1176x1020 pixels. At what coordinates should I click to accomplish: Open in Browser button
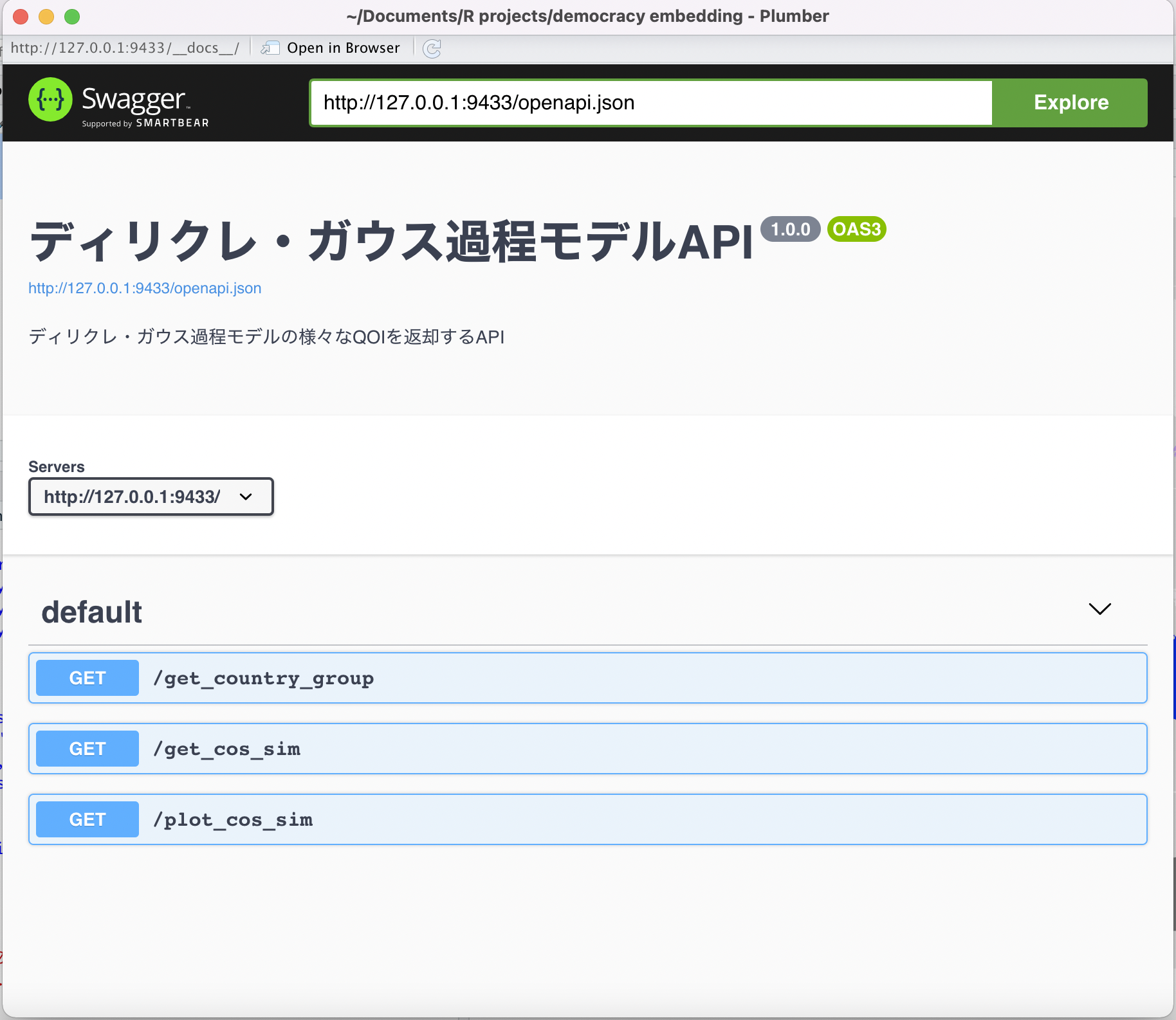coord(331,48)
